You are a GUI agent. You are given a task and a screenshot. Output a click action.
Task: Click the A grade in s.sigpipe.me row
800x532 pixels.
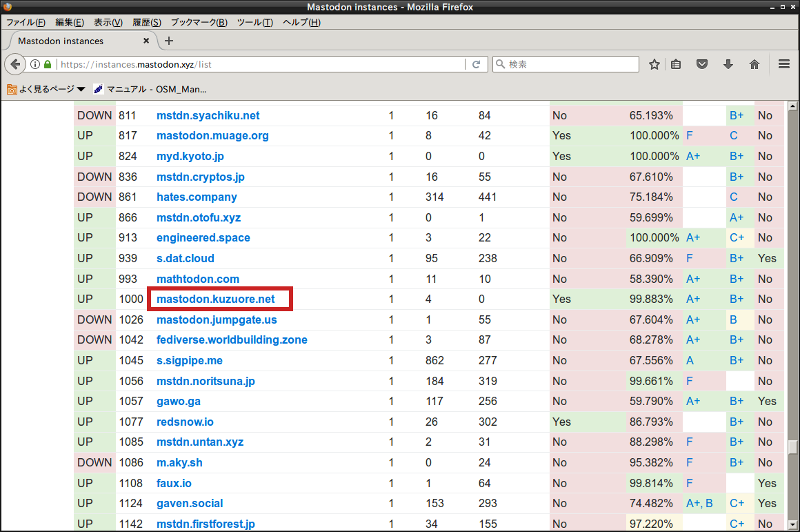(689, 361)
